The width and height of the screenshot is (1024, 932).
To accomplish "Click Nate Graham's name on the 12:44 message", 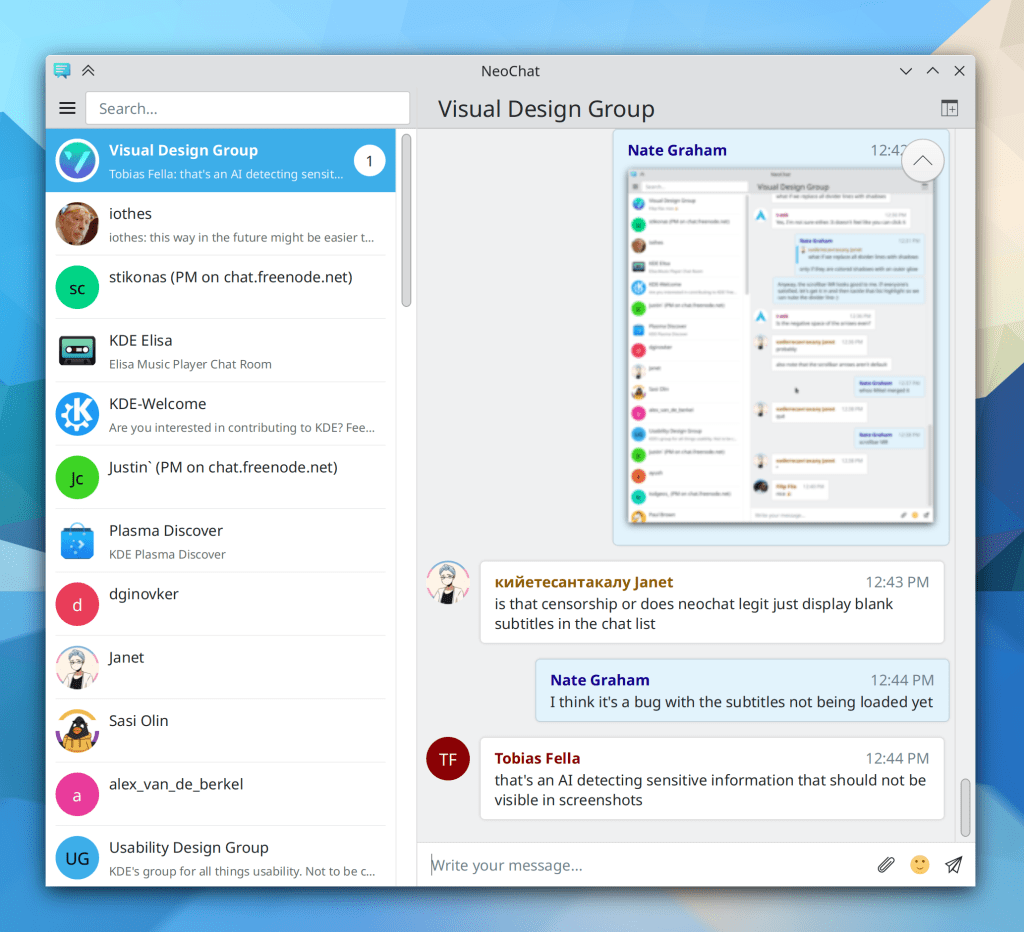I will coord(599,680).
